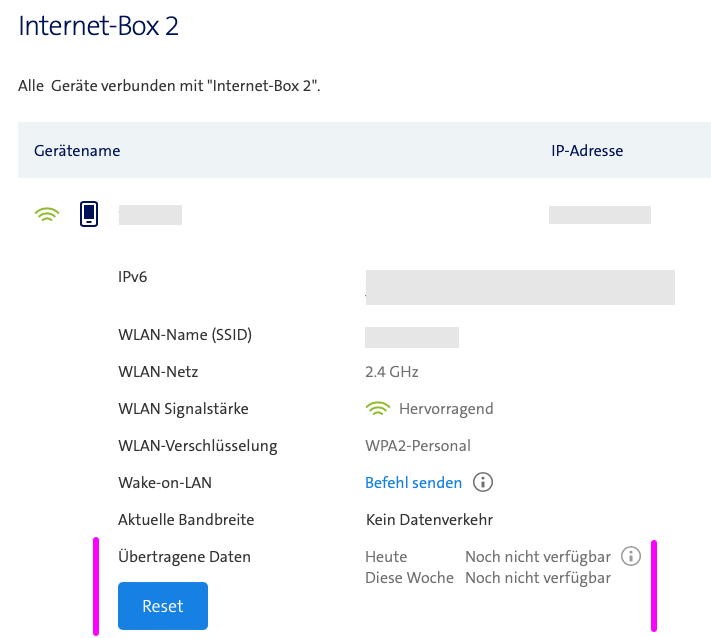Select the redacted device name in the row
The image size is (711, 638).
point(150,215)
